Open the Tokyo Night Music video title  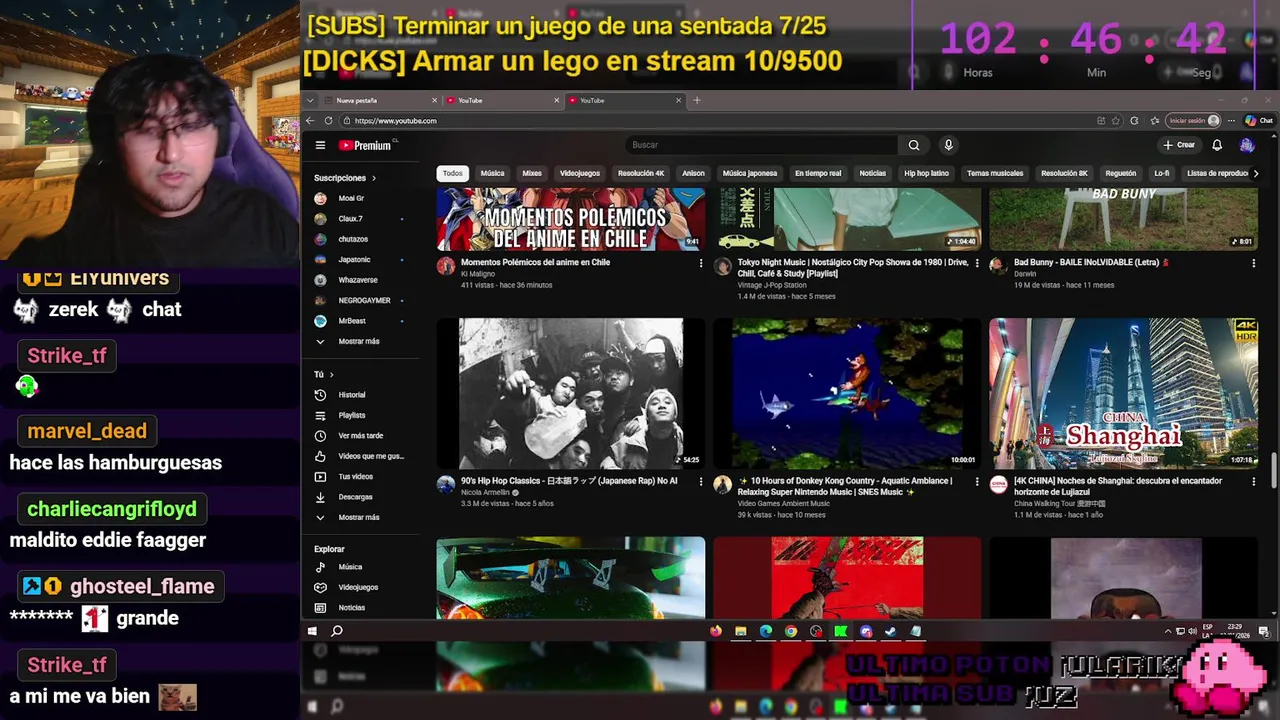pyautogui.click(x=853, y=268)
